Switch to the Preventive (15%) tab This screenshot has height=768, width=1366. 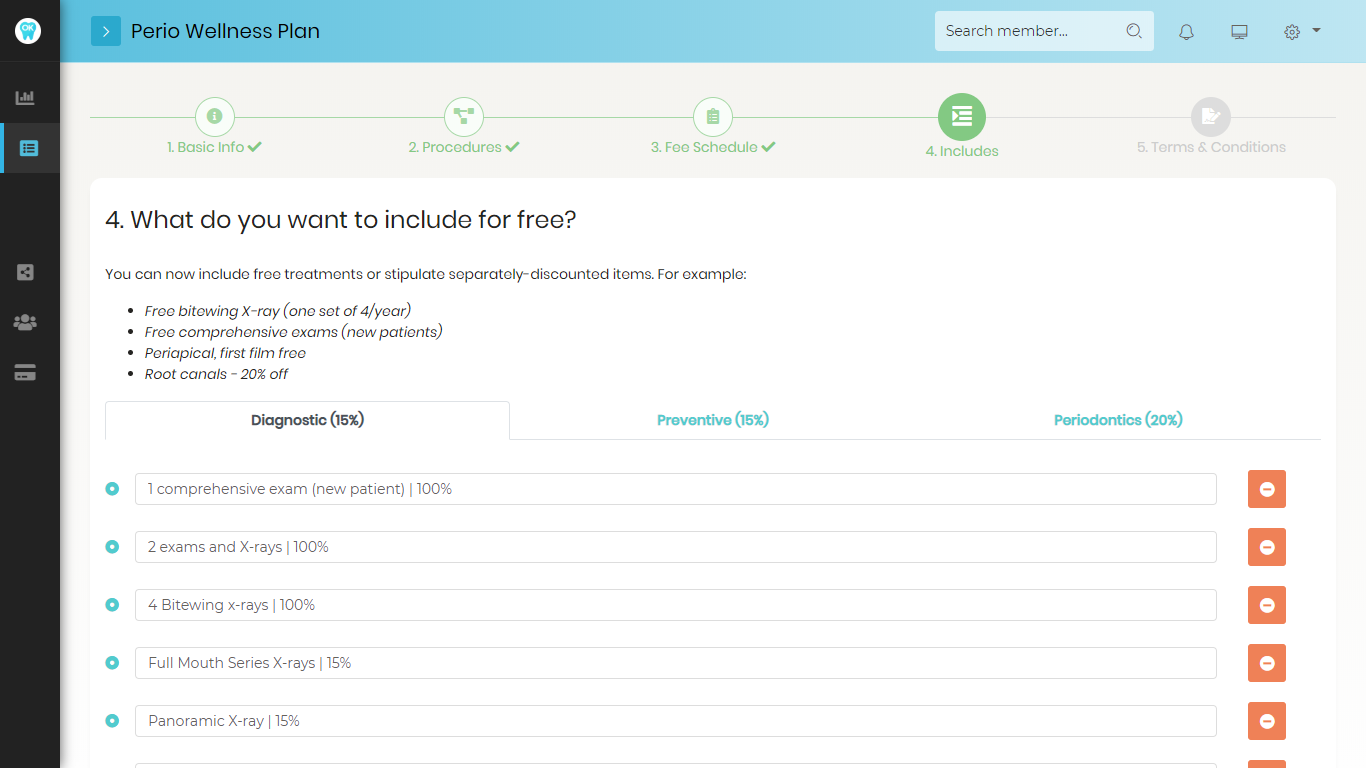(x=713, y=420)
